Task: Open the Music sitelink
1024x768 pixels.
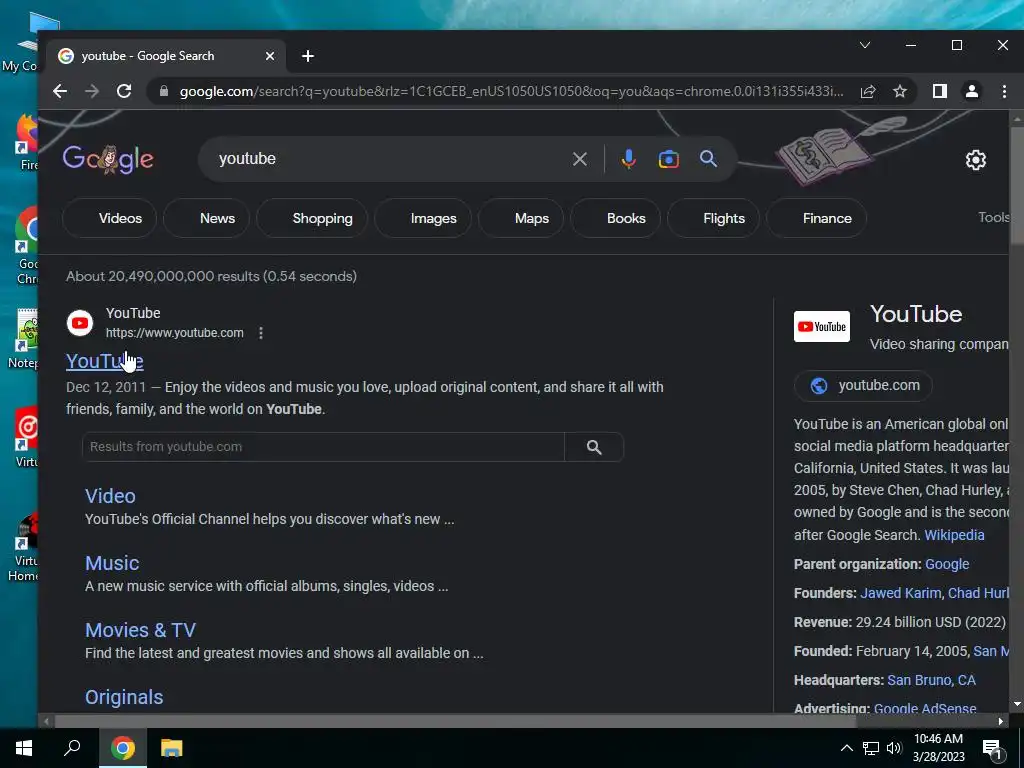Action: pyautogui.click(x=112, y=563)
